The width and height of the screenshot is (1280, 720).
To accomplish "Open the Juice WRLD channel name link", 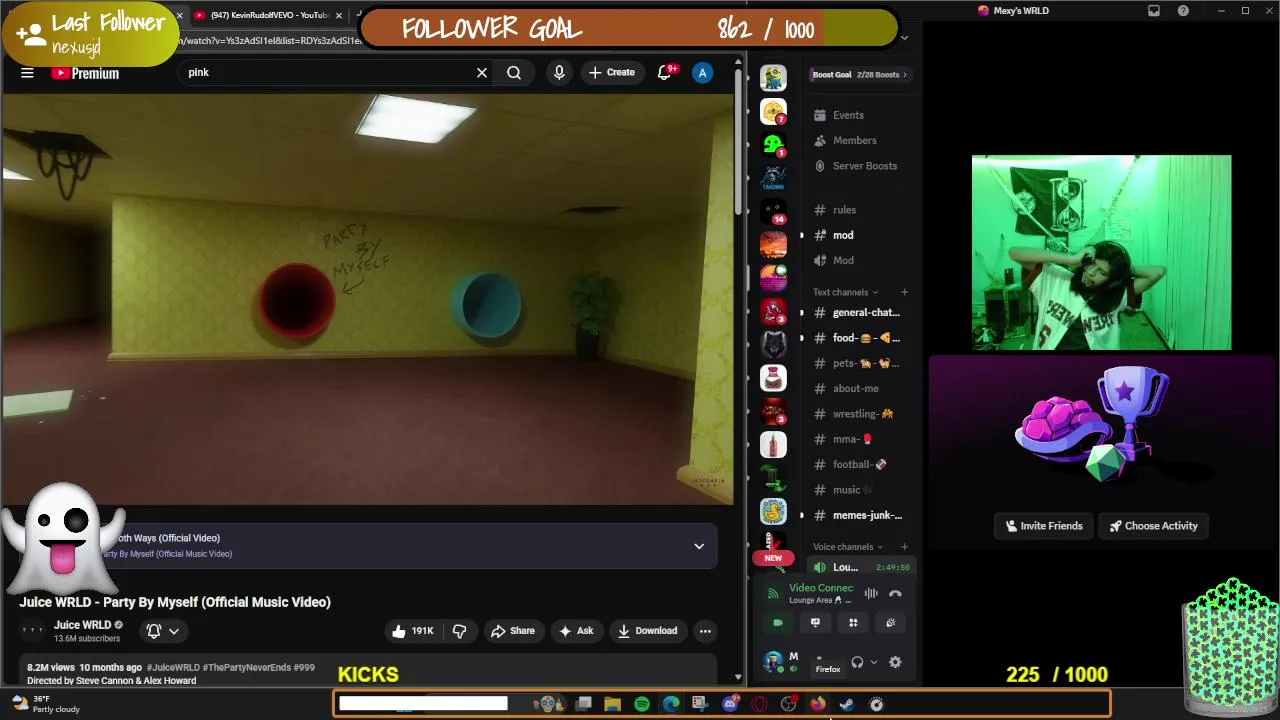I will coord(82,625).
